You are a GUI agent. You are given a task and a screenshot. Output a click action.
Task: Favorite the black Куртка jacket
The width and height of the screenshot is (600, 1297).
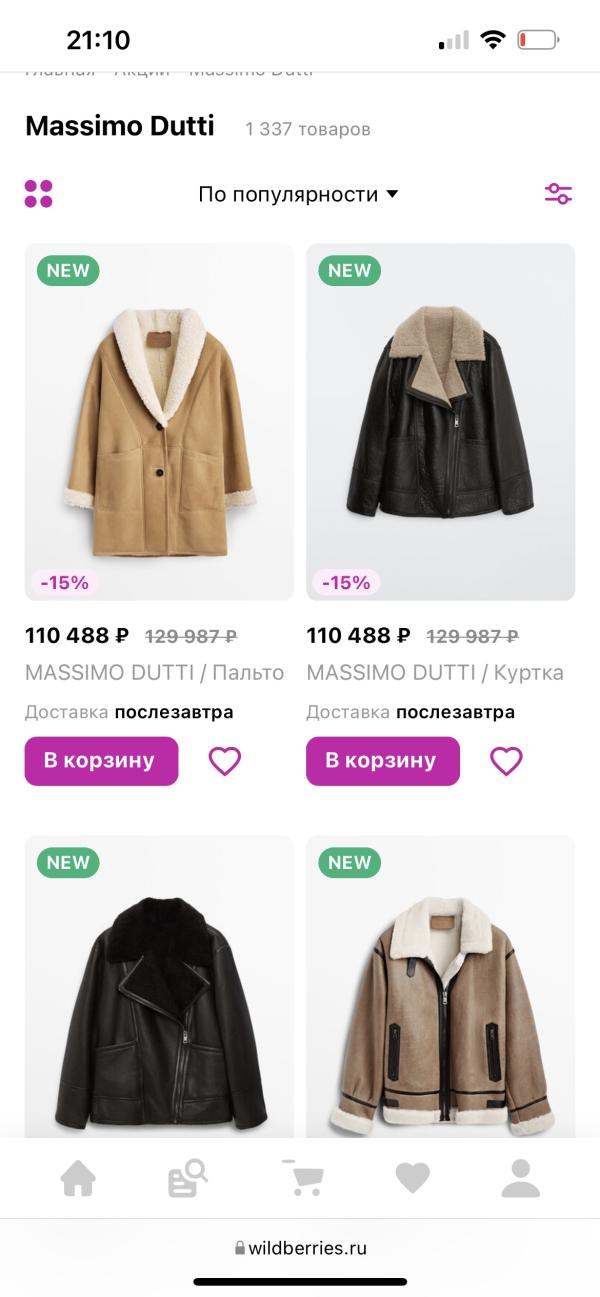[506, 762]
